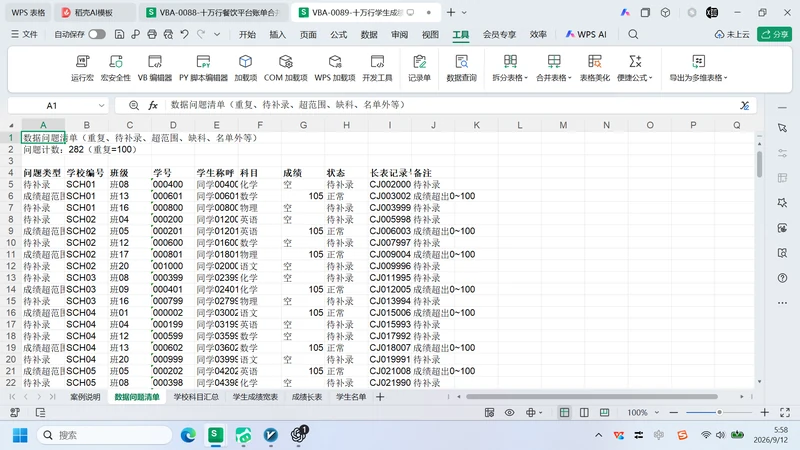Screen dimensions: 800x450
Task: Add a new sheet with plus button
Action: 380,397
